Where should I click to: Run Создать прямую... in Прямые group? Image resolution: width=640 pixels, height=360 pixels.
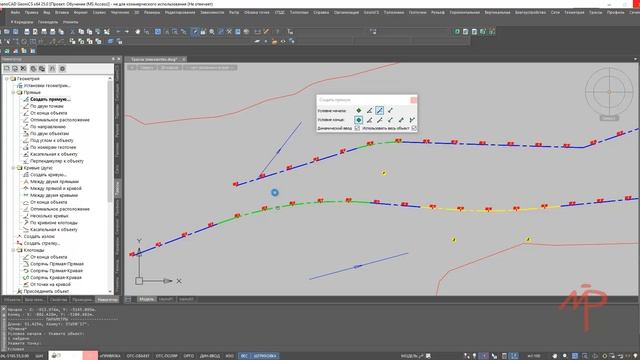pos(50,99)
